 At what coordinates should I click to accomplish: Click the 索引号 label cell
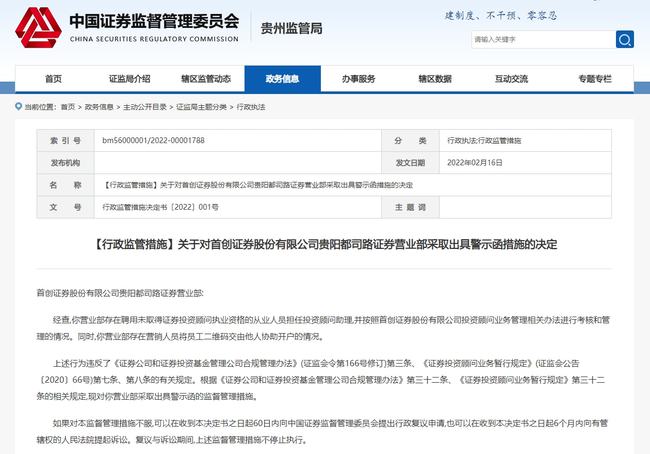pos(65,141)
